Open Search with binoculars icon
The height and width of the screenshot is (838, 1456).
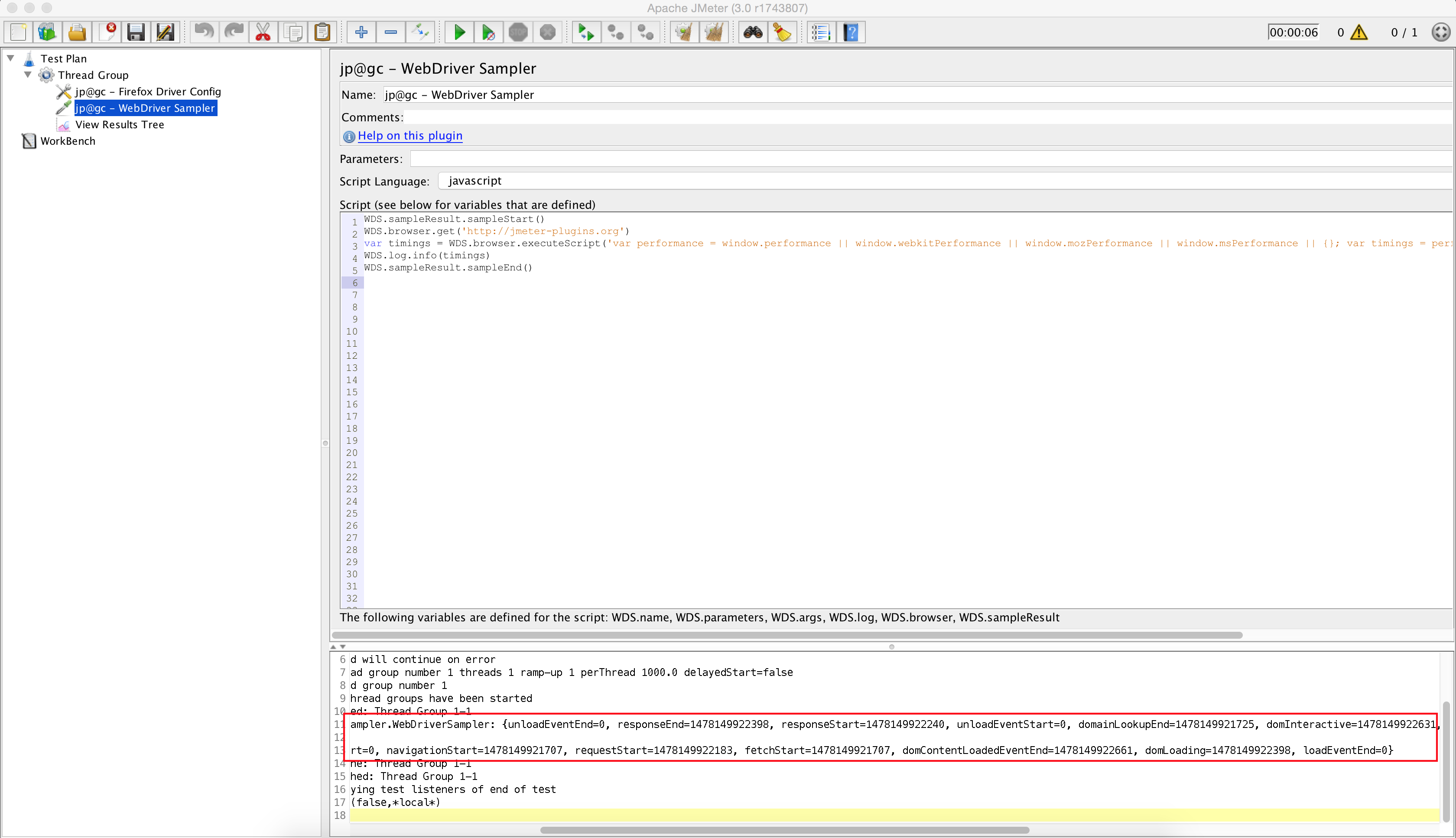click(753, 32)
